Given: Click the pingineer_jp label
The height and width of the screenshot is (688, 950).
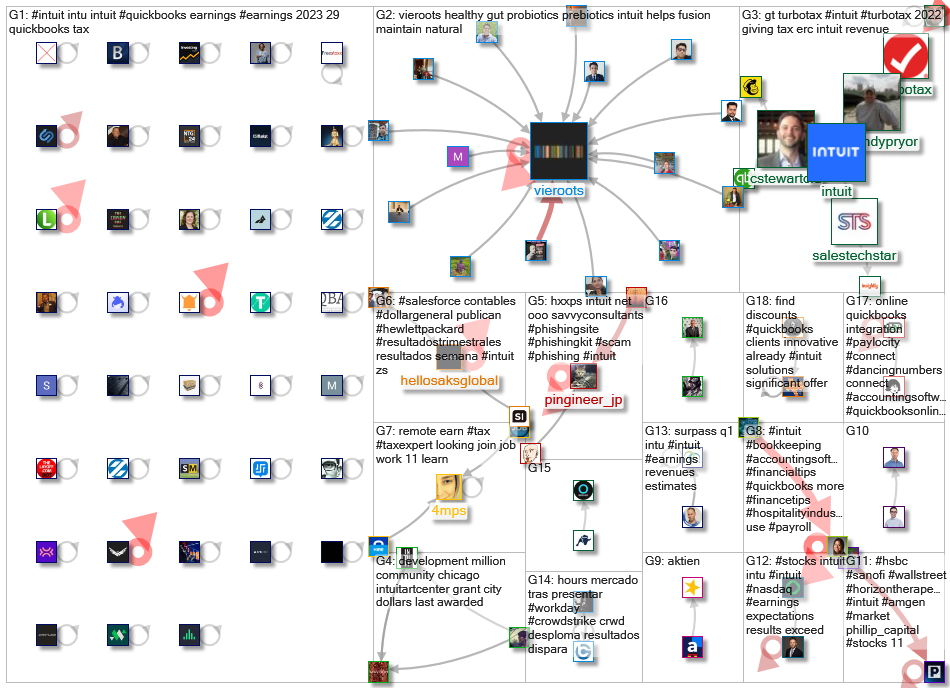Looking at the screenshot, I should coord(583,400).
